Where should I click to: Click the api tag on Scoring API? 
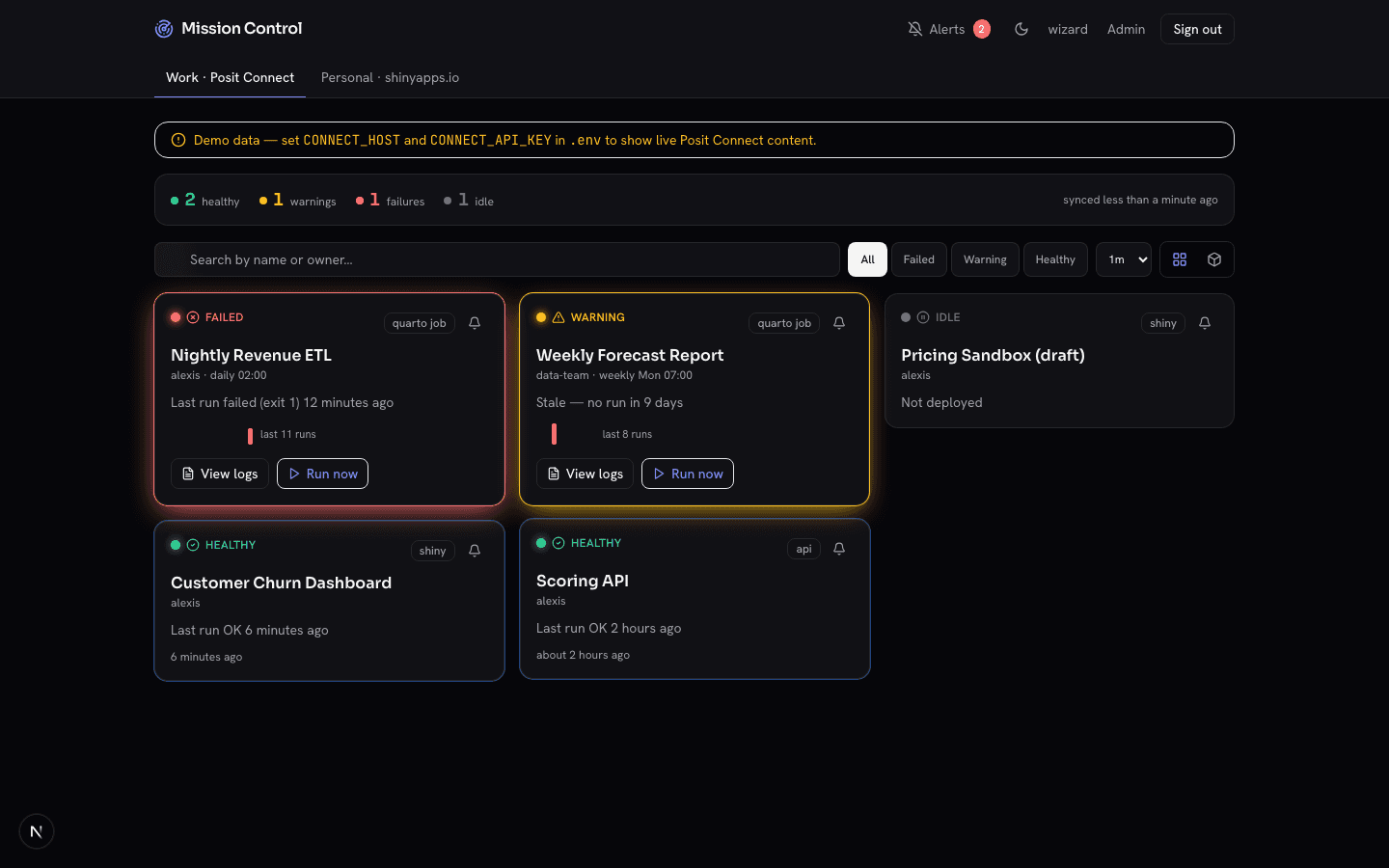(x=803, y=549)
